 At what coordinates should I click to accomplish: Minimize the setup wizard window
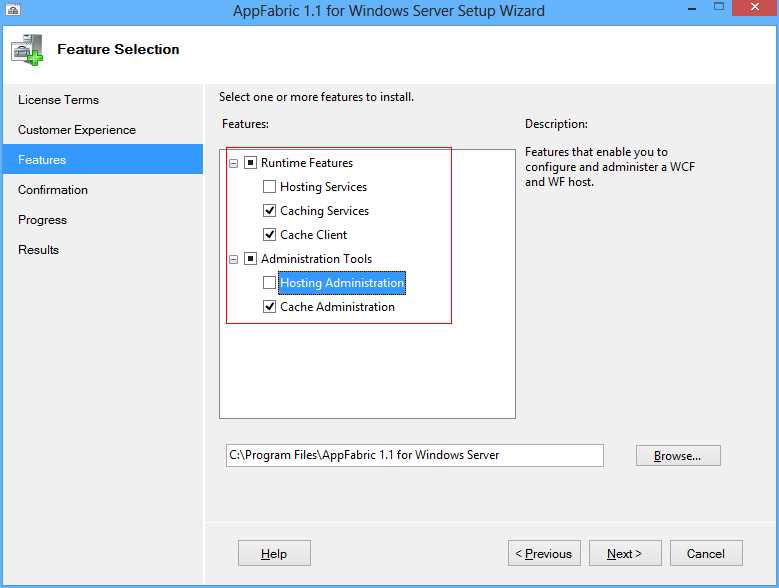pos(692,8)
